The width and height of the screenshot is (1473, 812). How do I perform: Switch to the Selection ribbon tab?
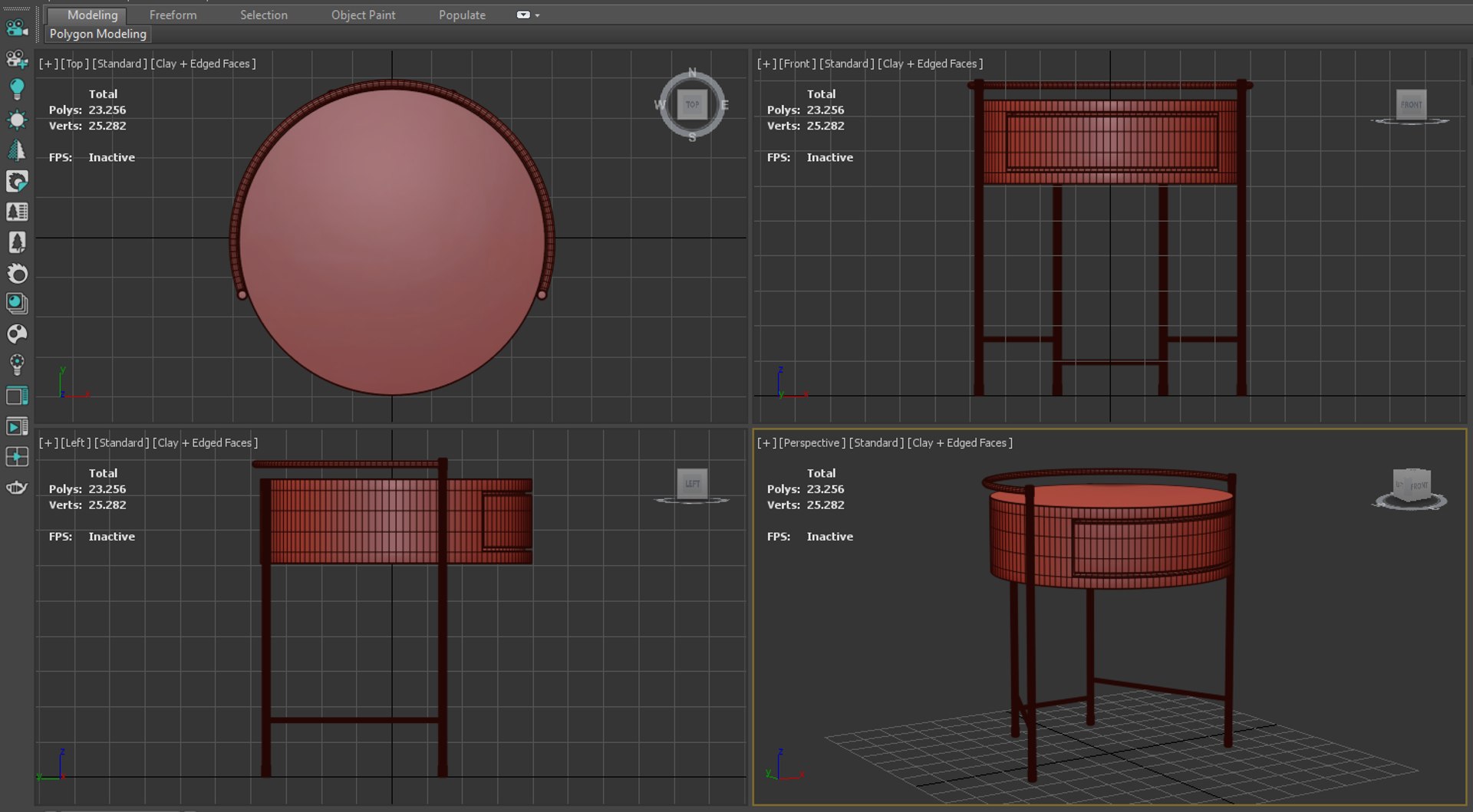(263, 15)
